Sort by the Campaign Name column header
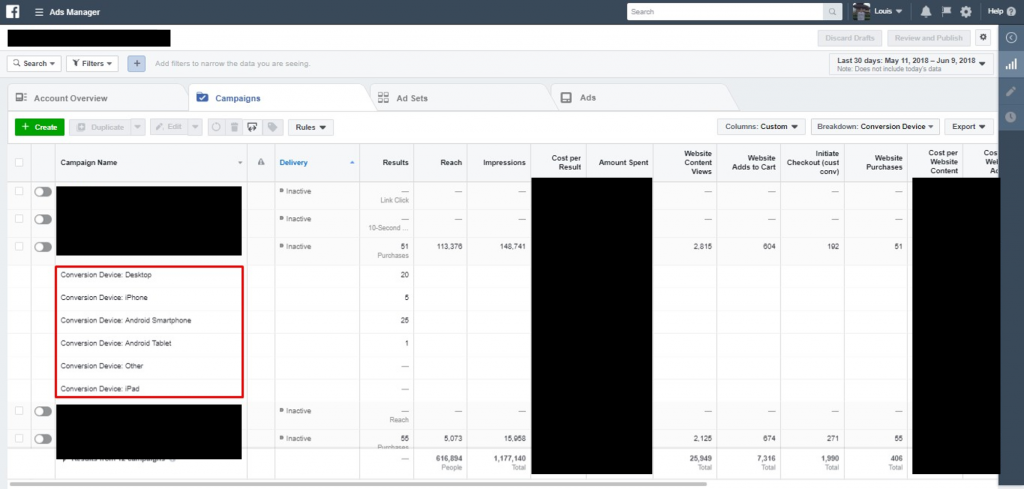Viewport: 1024px width, 489px height. 151,163
